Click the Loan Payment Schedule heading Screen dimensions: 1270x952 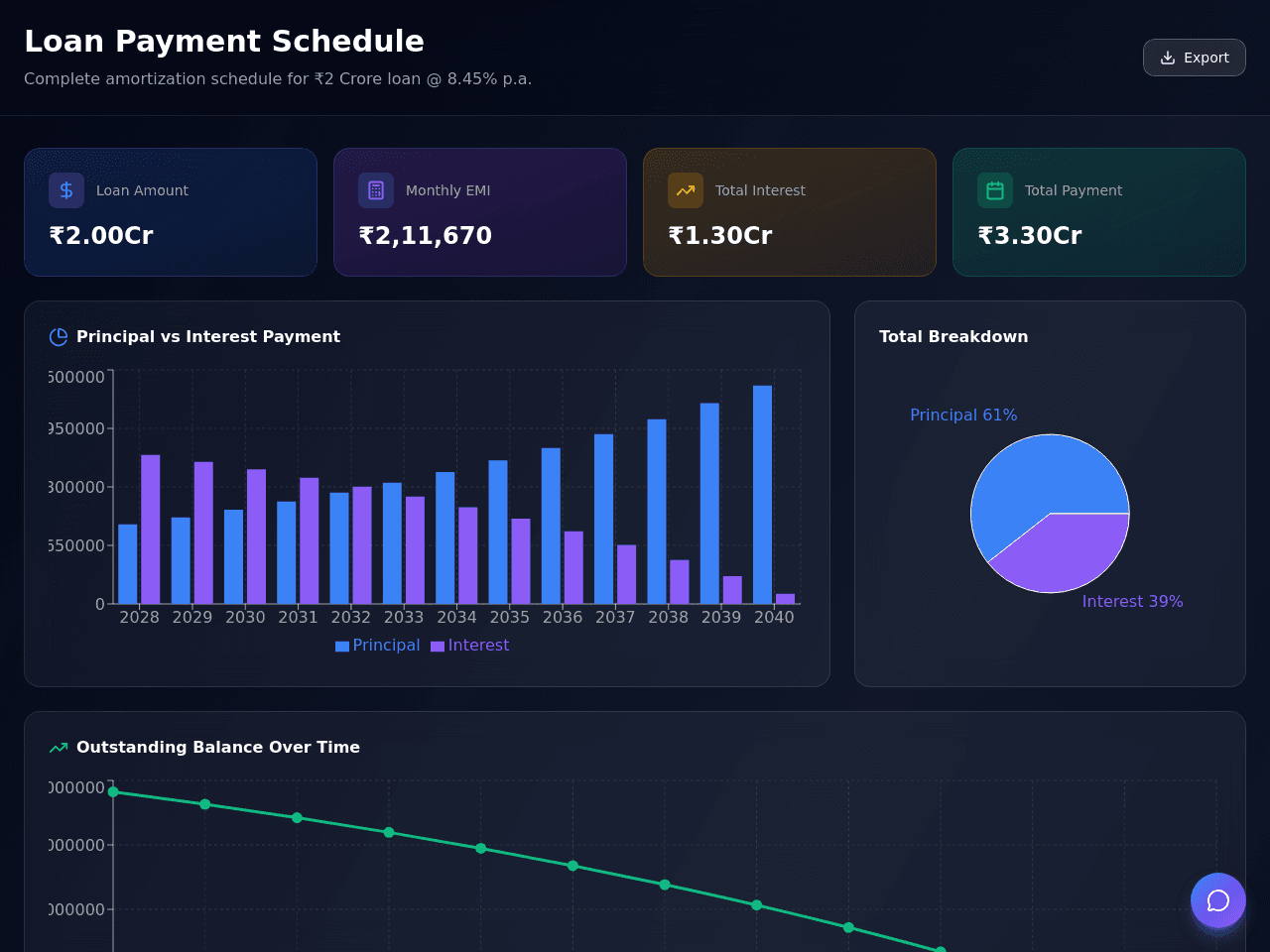[224, 41]
